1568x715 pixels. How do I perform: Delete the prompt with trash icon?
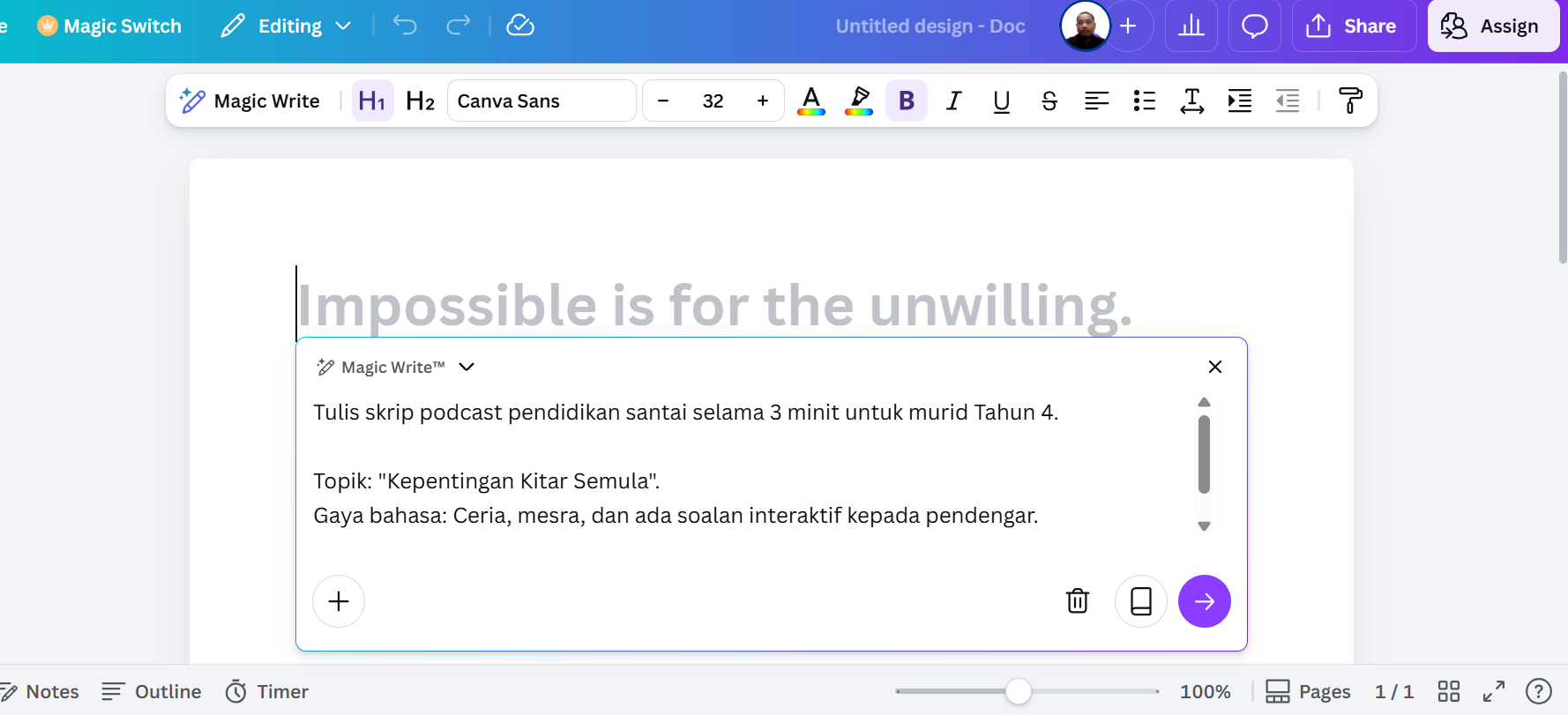1077,601
